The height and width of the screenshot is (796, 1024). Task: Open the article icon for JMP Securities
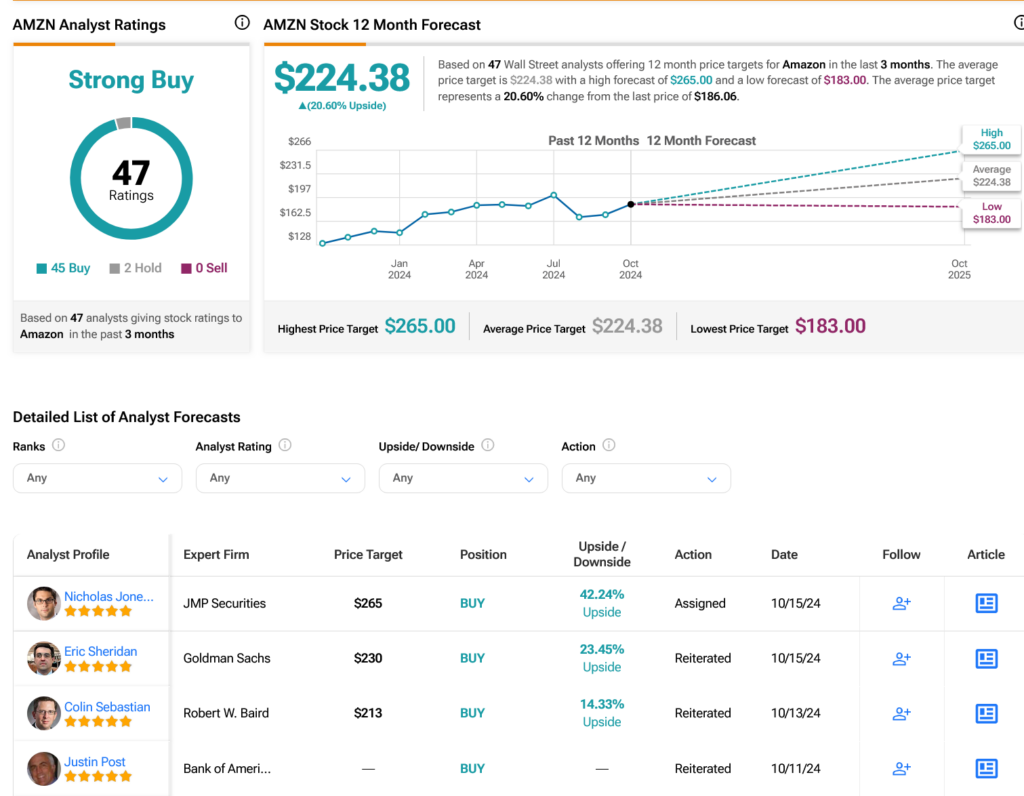point(986,603)
